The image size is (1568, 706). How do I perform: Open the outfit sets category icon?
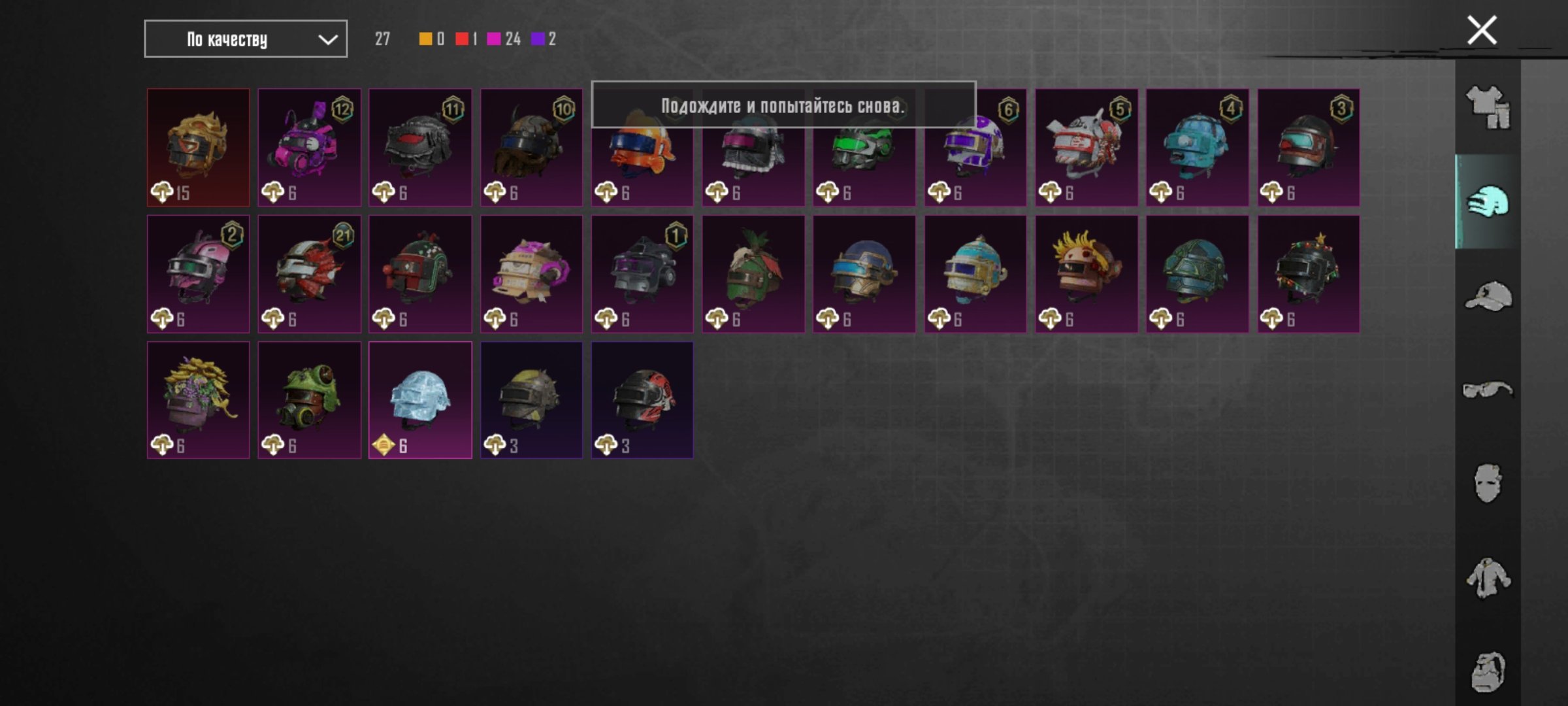(x=1488, y=107)
